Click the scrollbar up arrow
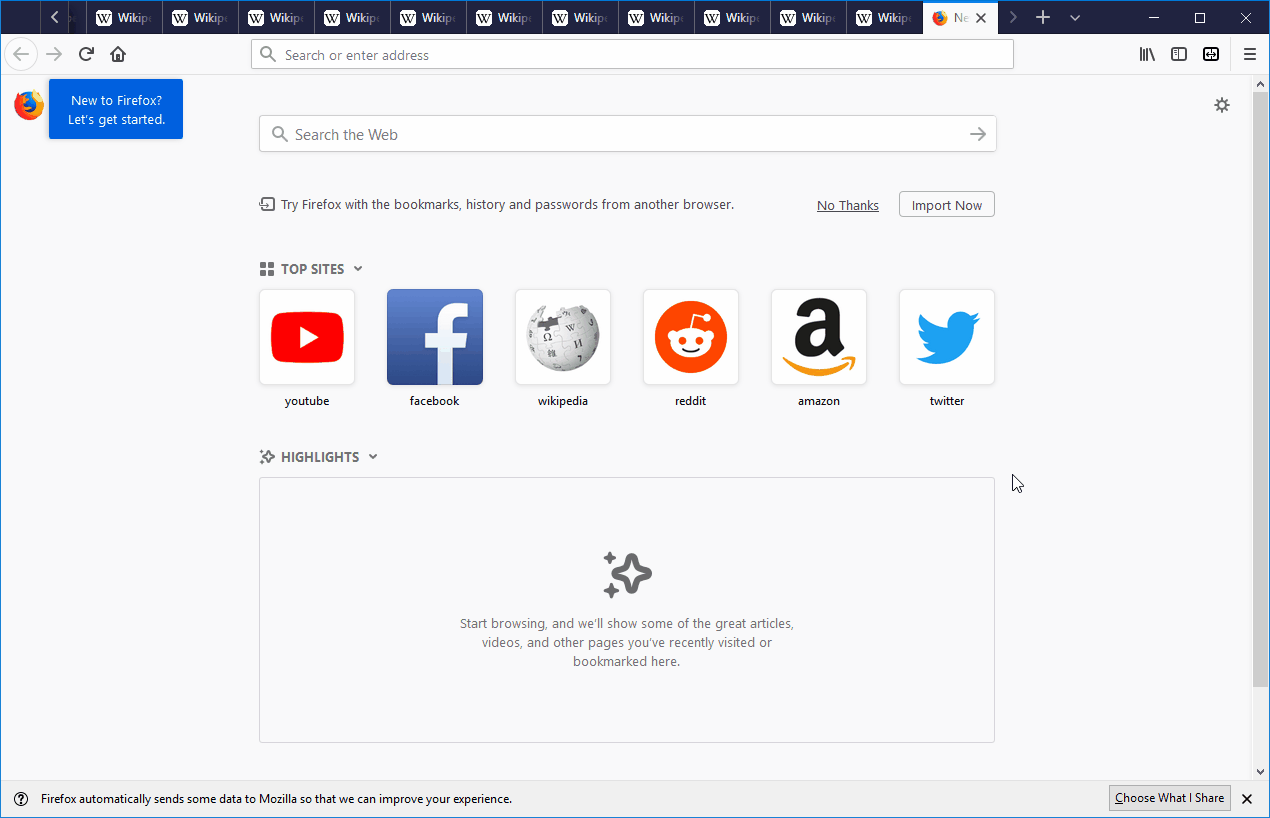 point(1261,83)
